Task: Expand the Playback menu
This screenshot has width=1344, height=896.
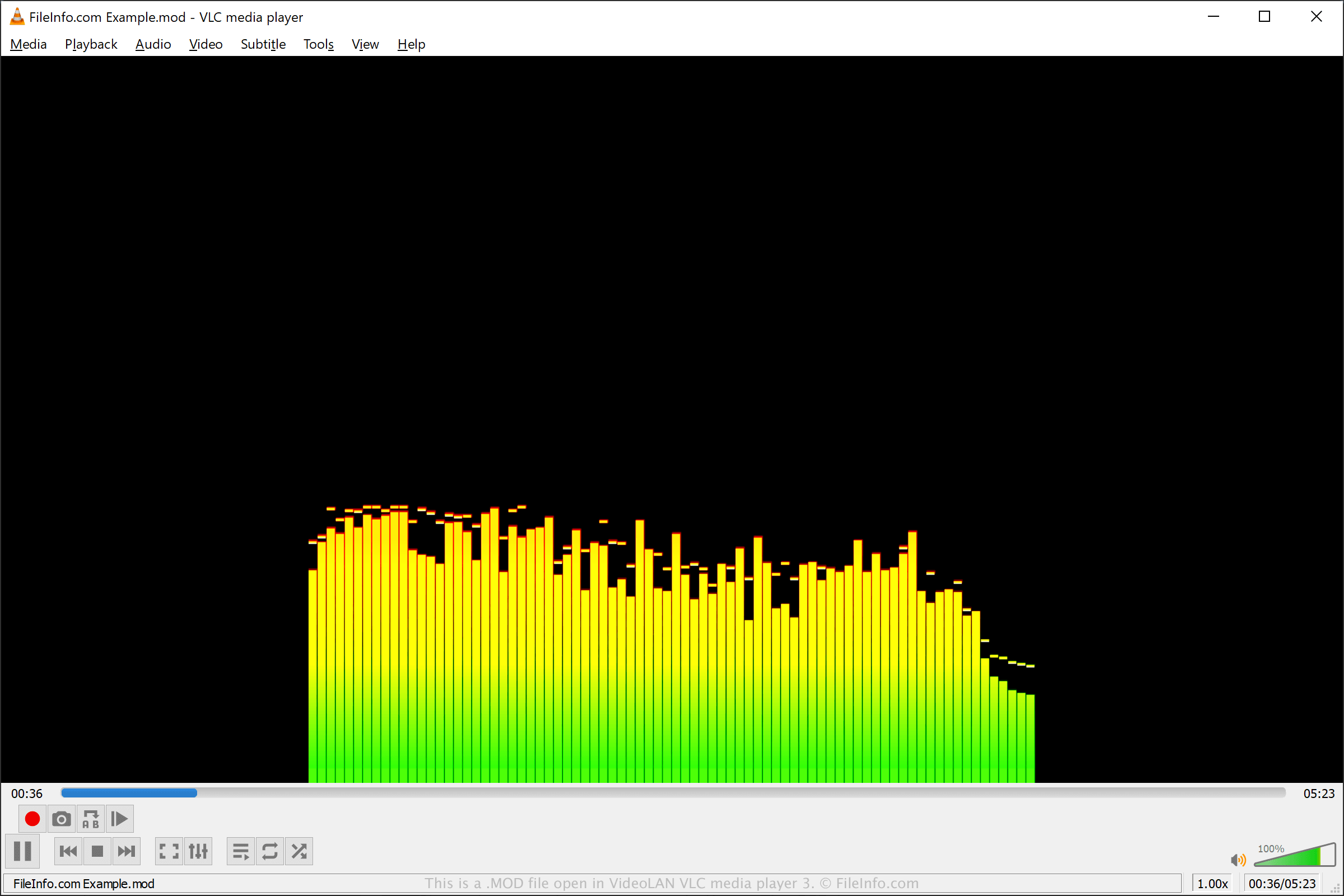Action: (89, 43)
